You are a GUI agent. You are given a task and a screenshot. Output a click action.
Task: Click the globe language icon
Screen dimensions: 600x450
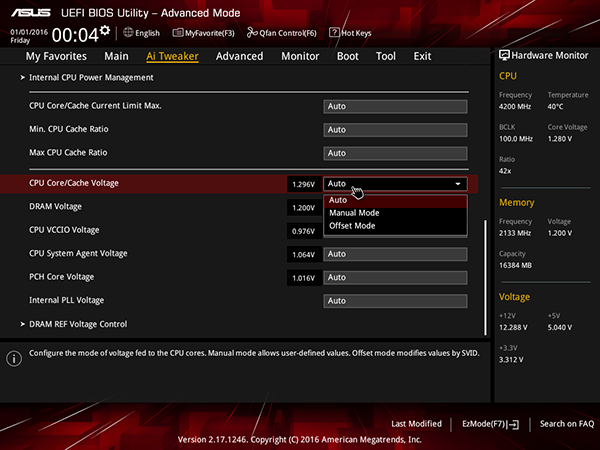[128, 33]
